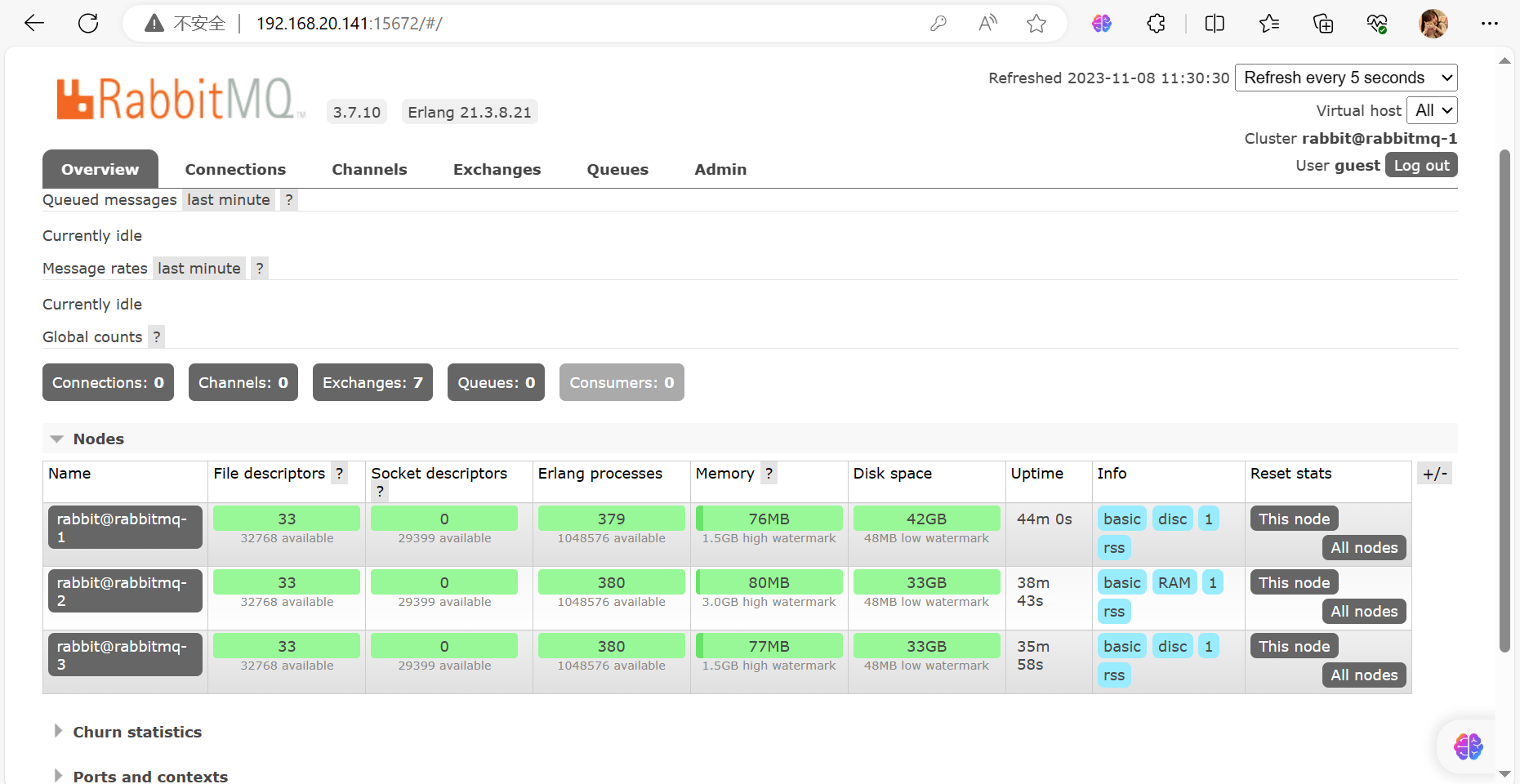Add page to favorites star icon

[1036, 24]
